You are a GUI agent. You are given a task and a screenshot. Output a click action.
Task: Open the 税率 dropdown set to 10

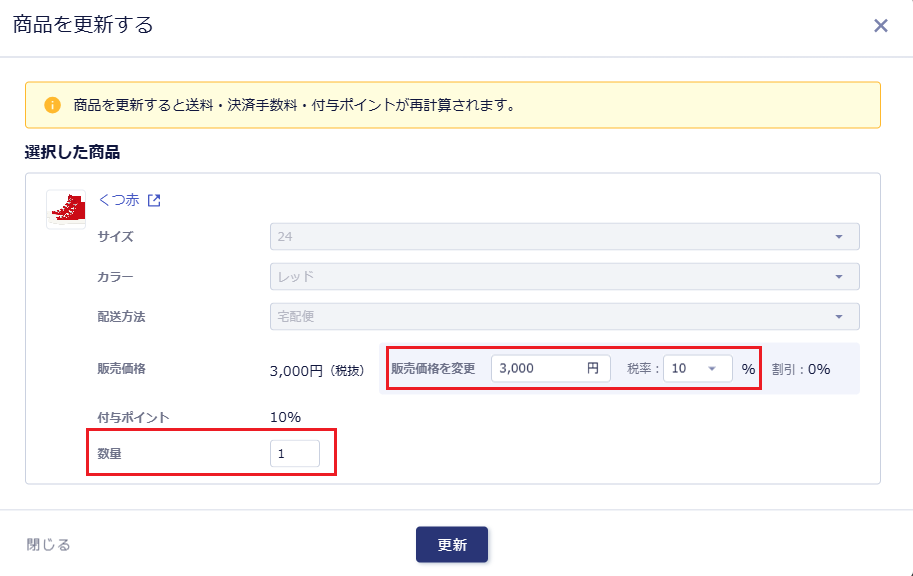point(697,368)
